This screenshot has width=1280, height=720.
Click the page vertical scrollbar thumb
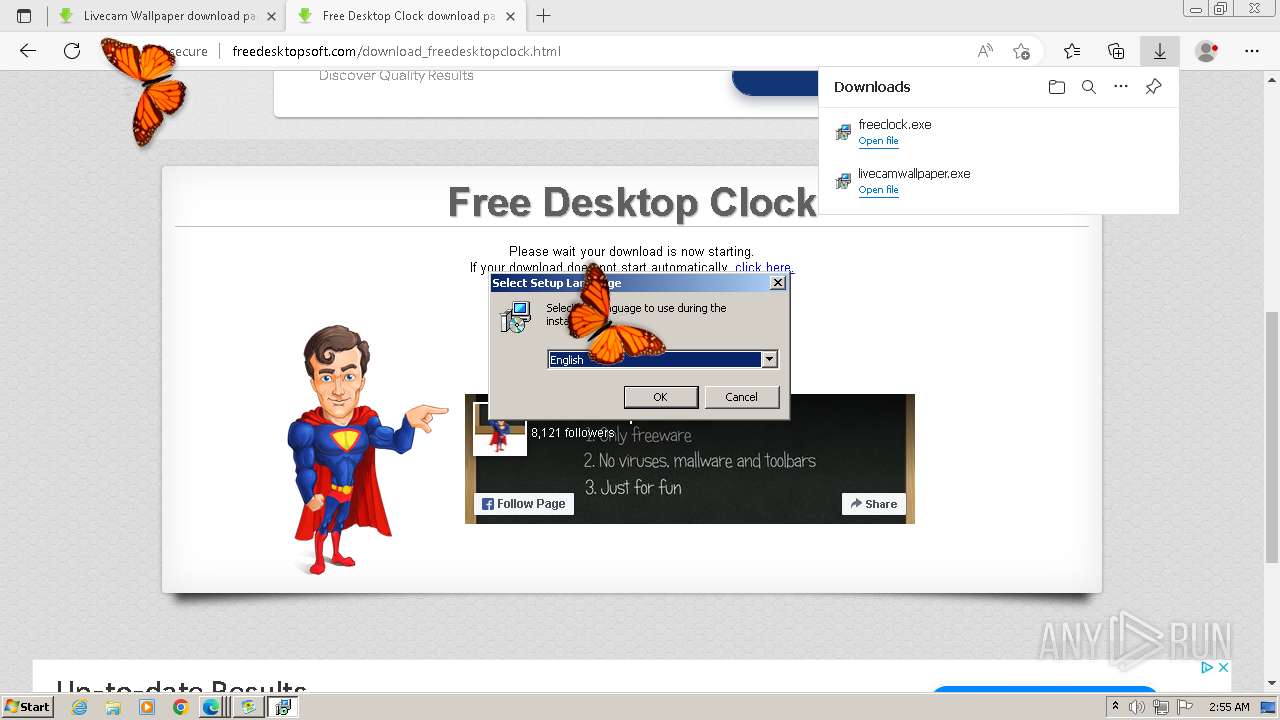point(1272,437)
